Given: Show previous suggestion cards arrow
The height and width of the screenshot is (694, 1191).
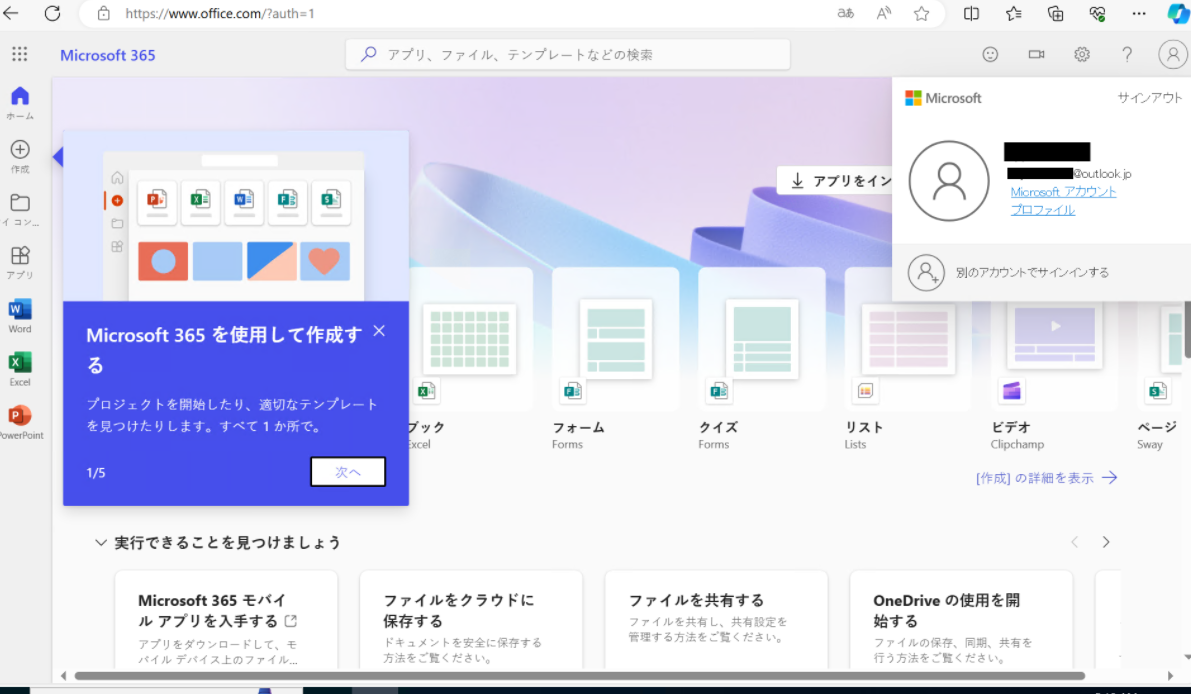Looking at the screenshot, I should coord(1074,541).
